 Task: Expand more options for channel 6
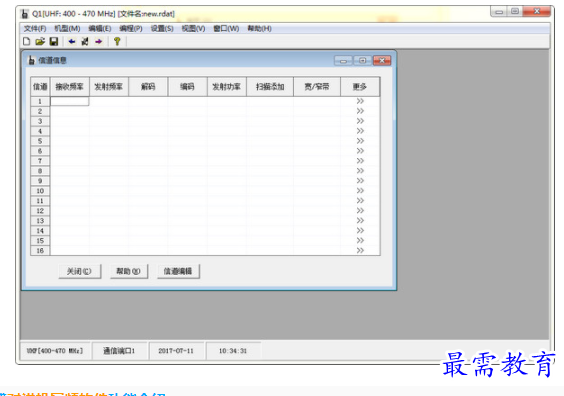(x=360, y=151)
